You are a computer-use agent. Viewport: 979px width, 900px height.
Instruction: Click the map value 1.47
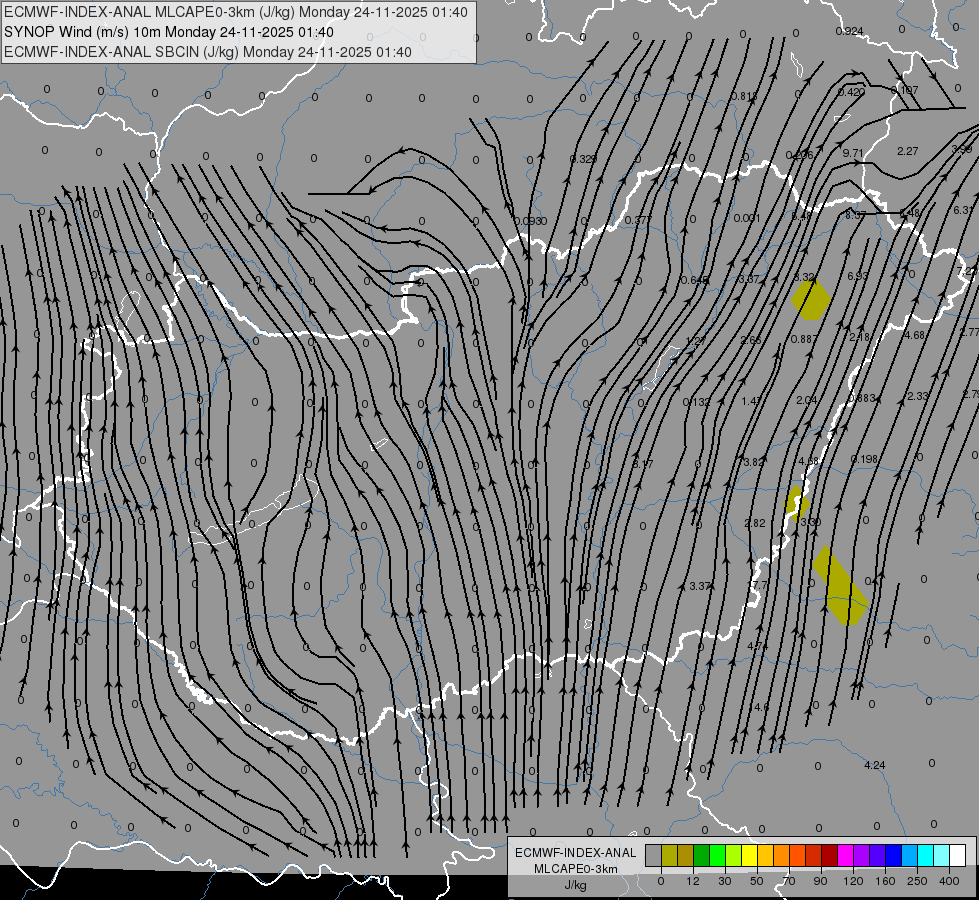click(x=752, y=400)
